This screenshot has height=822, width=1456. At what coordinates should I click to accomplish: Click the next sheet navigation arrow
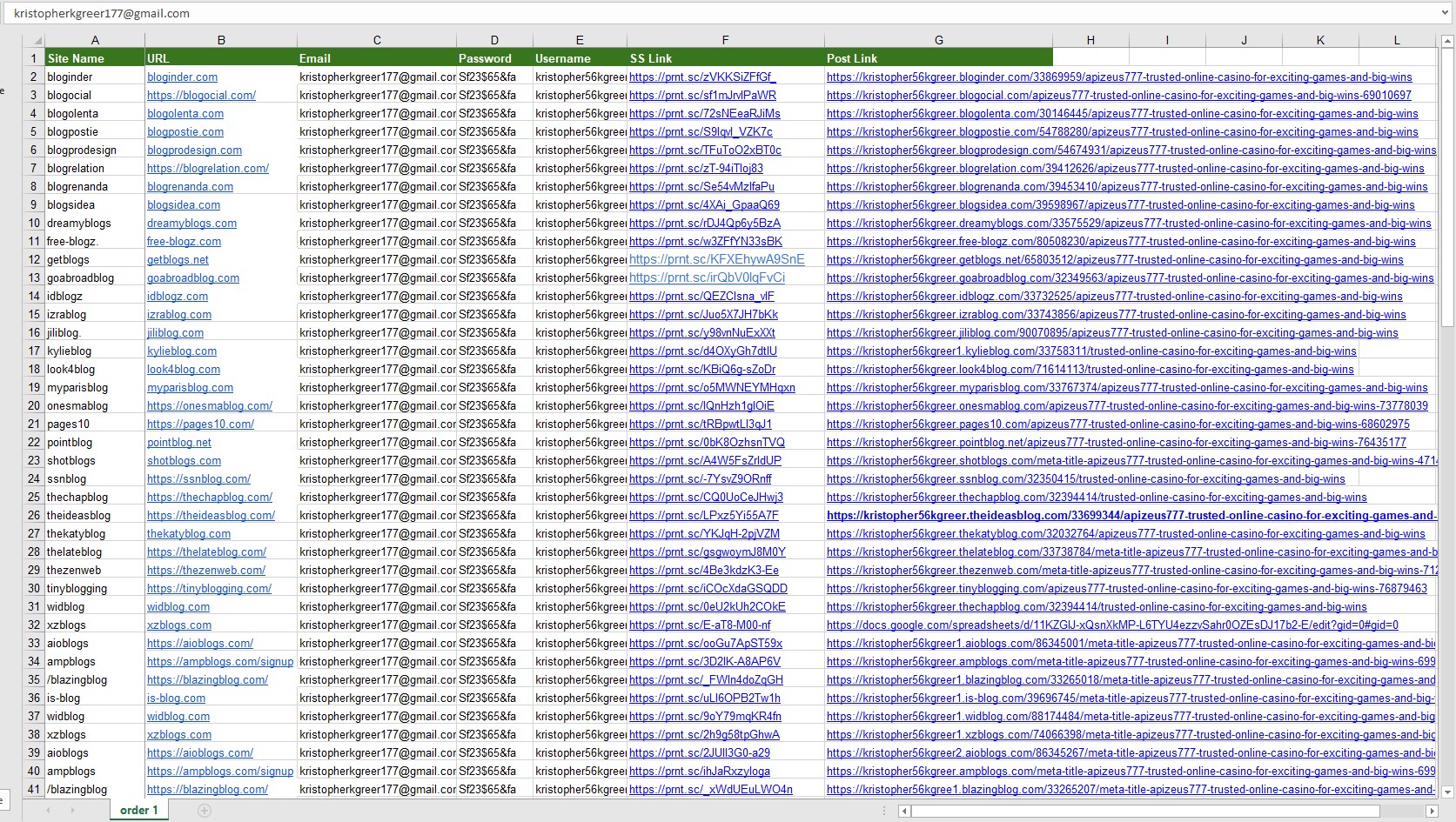click(x=72, y=811)
